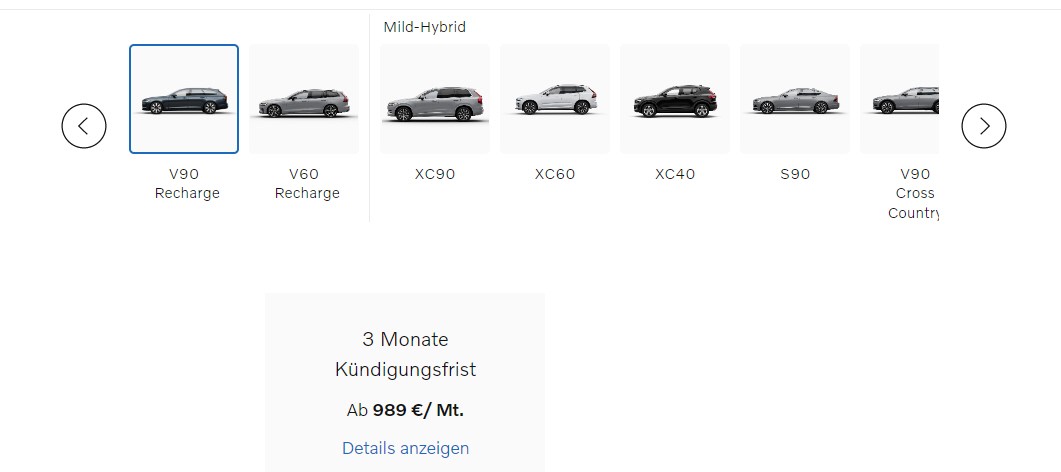Click the V90 Cross Country label

914,193
